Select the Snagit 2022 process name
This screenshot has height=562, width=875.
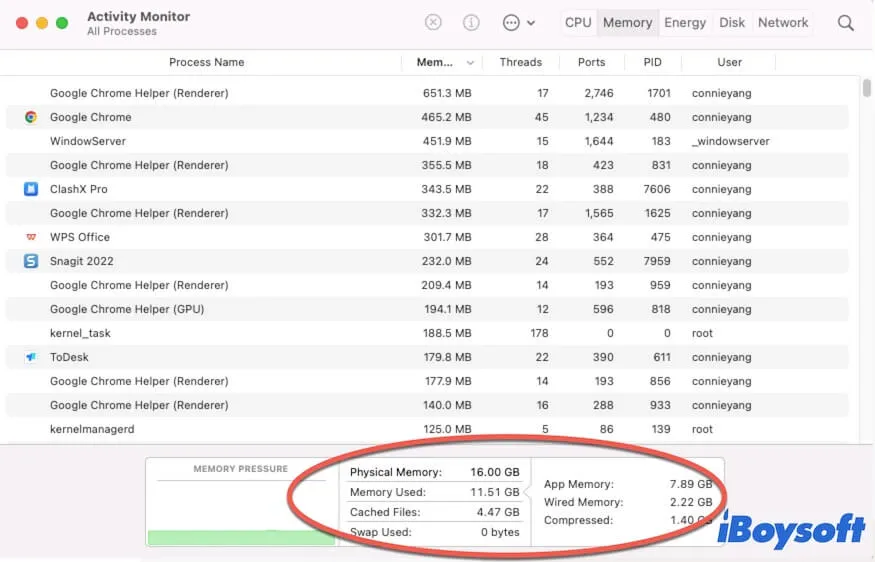[x=81, y=261]
